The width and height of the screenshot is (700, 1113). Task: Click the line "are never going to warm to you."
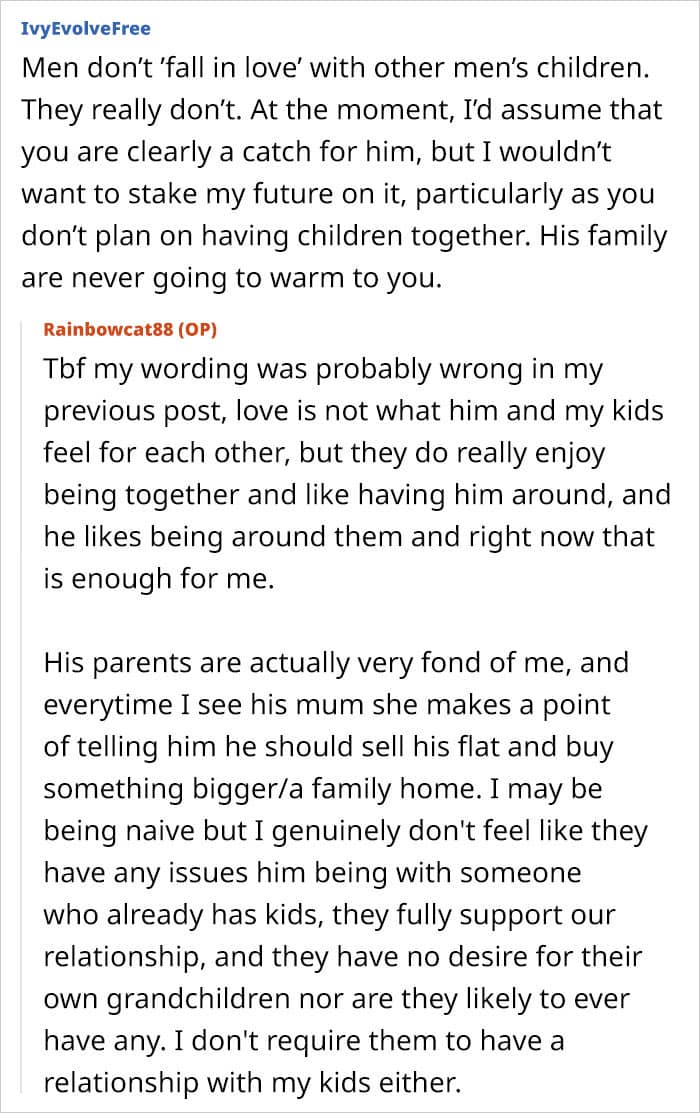231,277
